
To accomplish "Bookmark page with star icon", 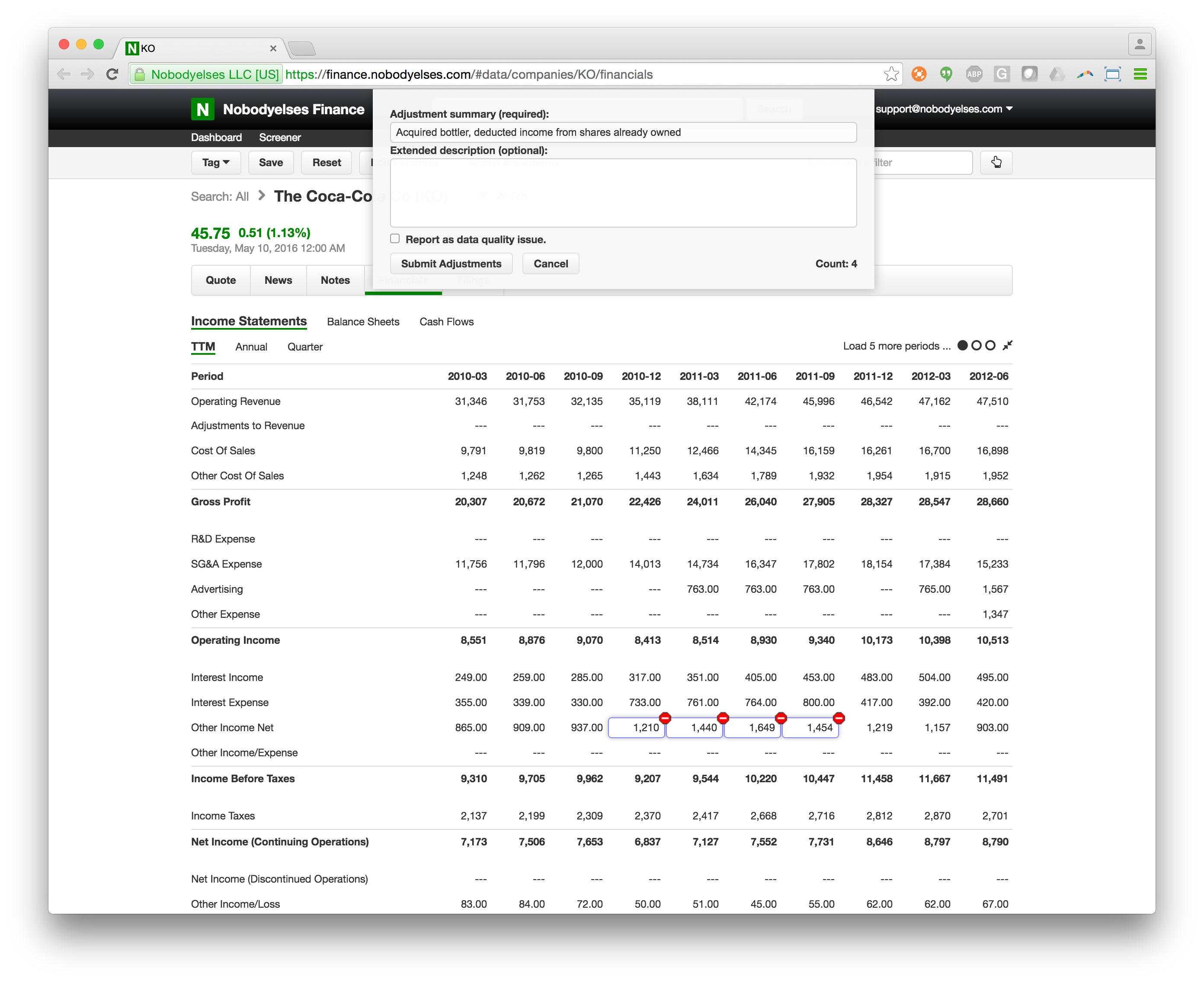I will (891, 74).
